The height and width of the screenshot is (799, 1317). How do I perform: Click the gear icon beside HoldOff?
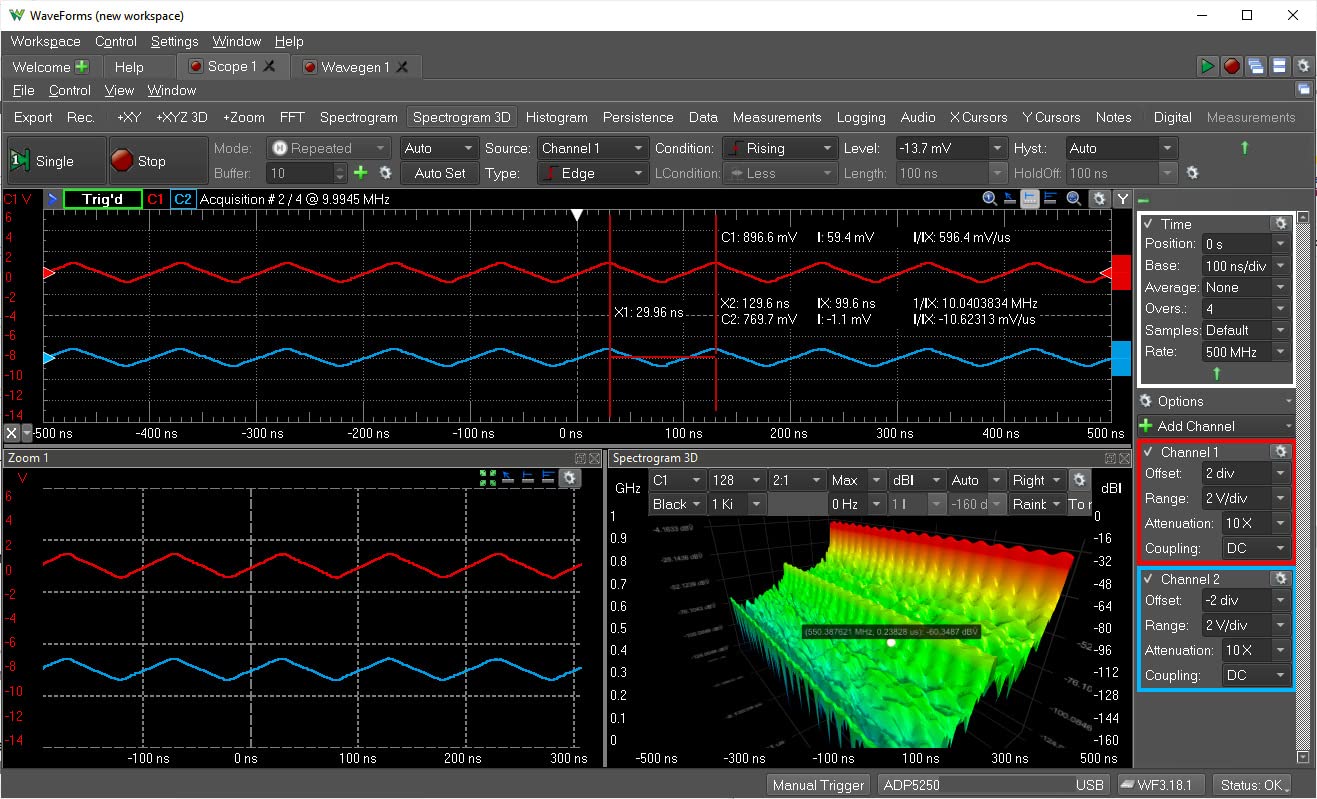(x=1192, y=173)
